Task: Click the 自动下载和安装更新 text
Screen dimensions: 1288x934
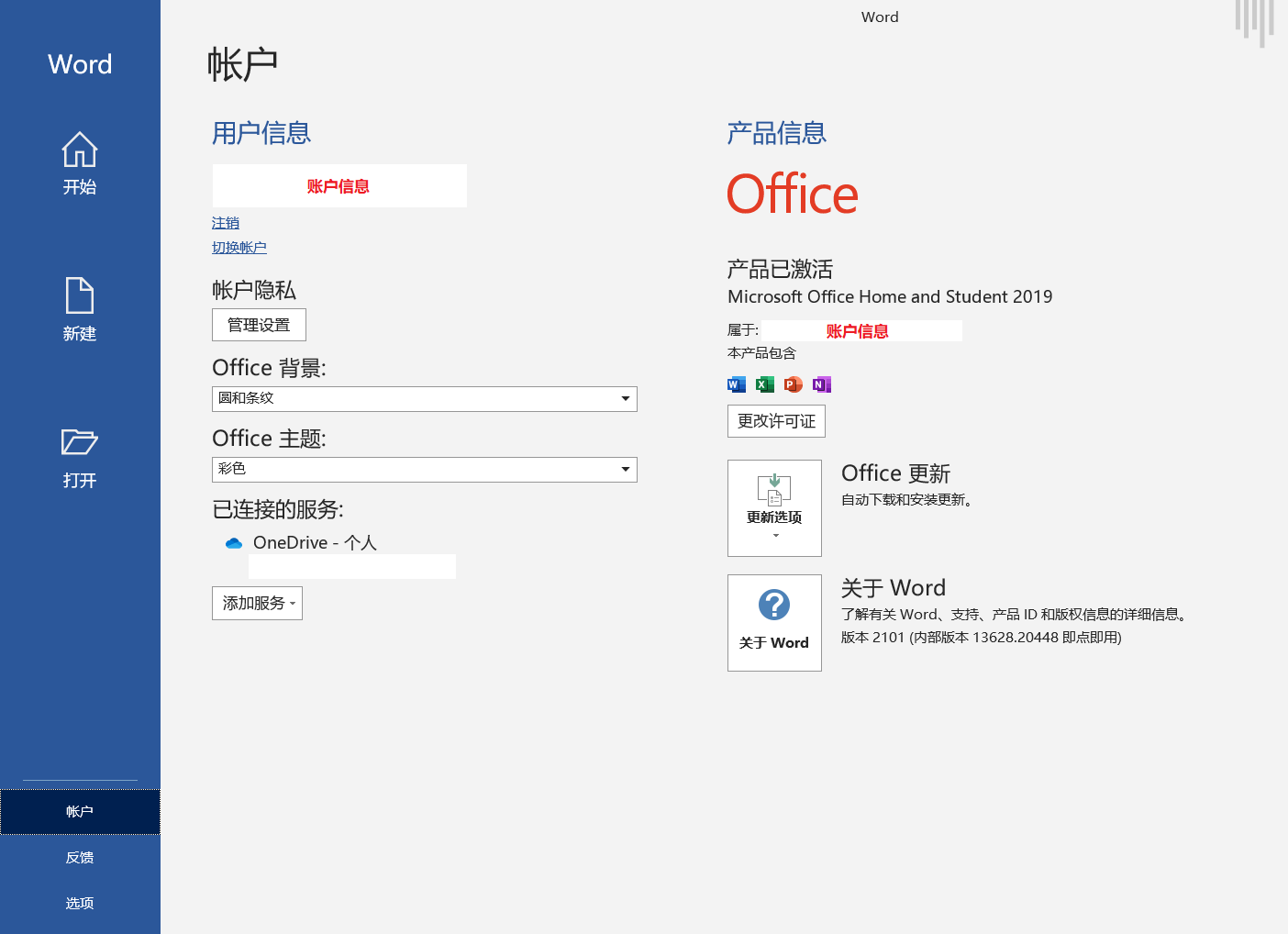Action: click(x=907, y=500)
